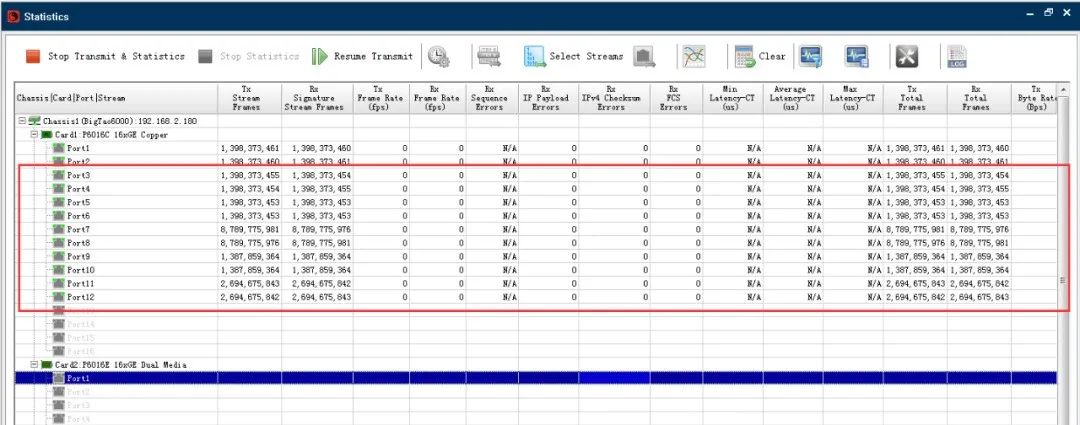Click Resume Transmit in the toolbar

362,57
